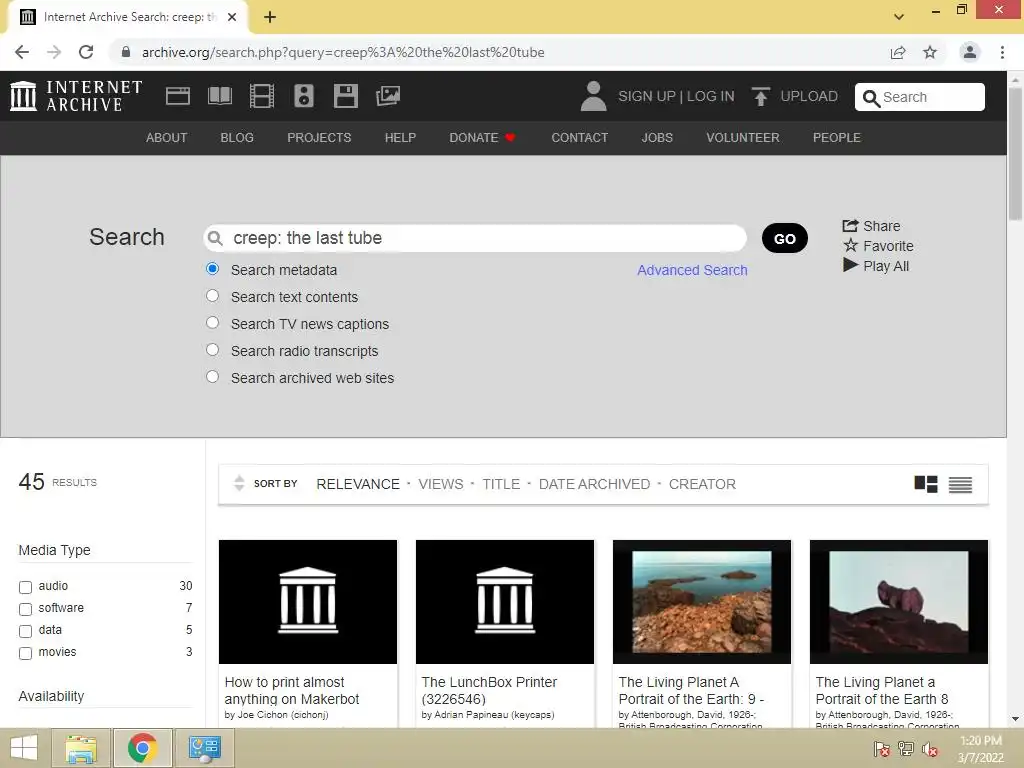Open the PEOPLE menu item
The height and width of the screenshot is (768, 1024).
point(837,138)
